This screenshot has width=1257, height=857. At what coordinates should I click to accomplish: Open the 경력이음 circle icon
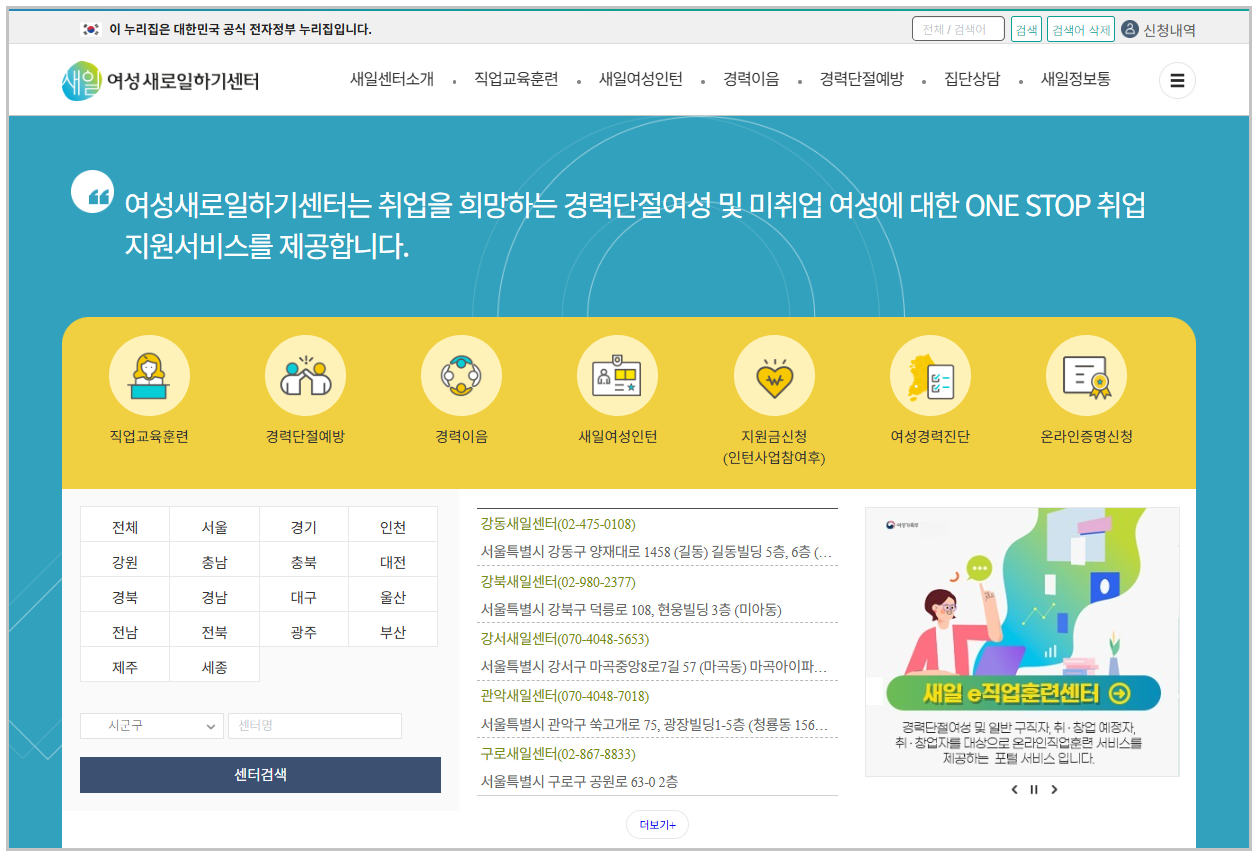pyautogui.click(x=461, y=375)
